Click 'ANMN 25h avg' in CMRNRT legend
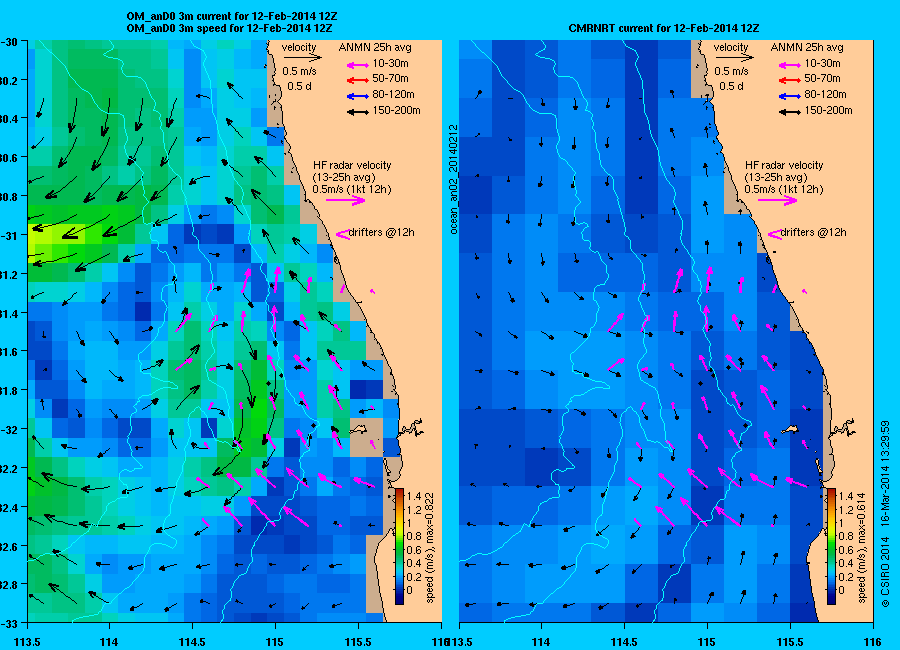The image size is (900, 650). (x=807, y=48)
